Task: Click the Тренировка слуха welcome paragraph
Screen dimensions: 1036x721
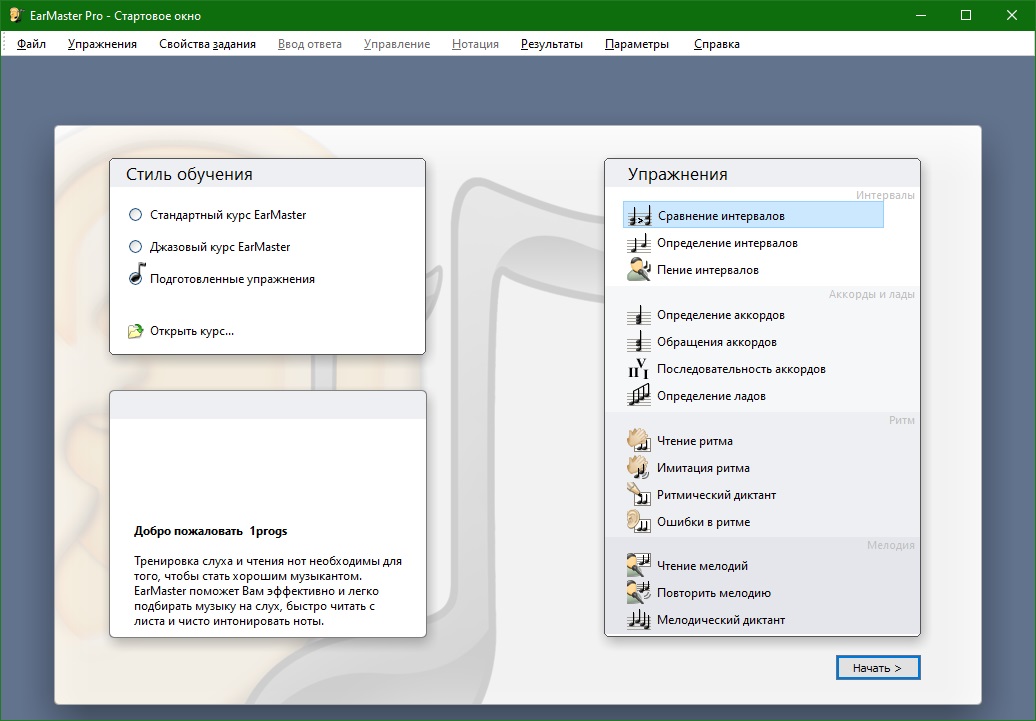Action: click(x=268, y=591)
